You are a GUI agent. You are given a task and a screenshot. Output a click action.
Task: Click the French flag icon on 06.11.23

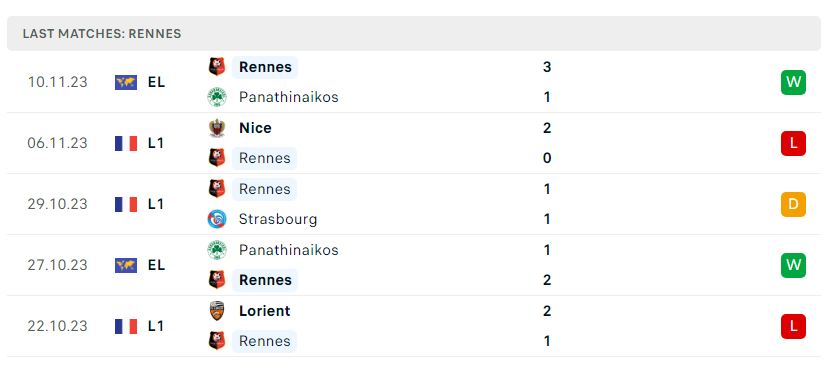pyautogui.click(x=126, y=143)
